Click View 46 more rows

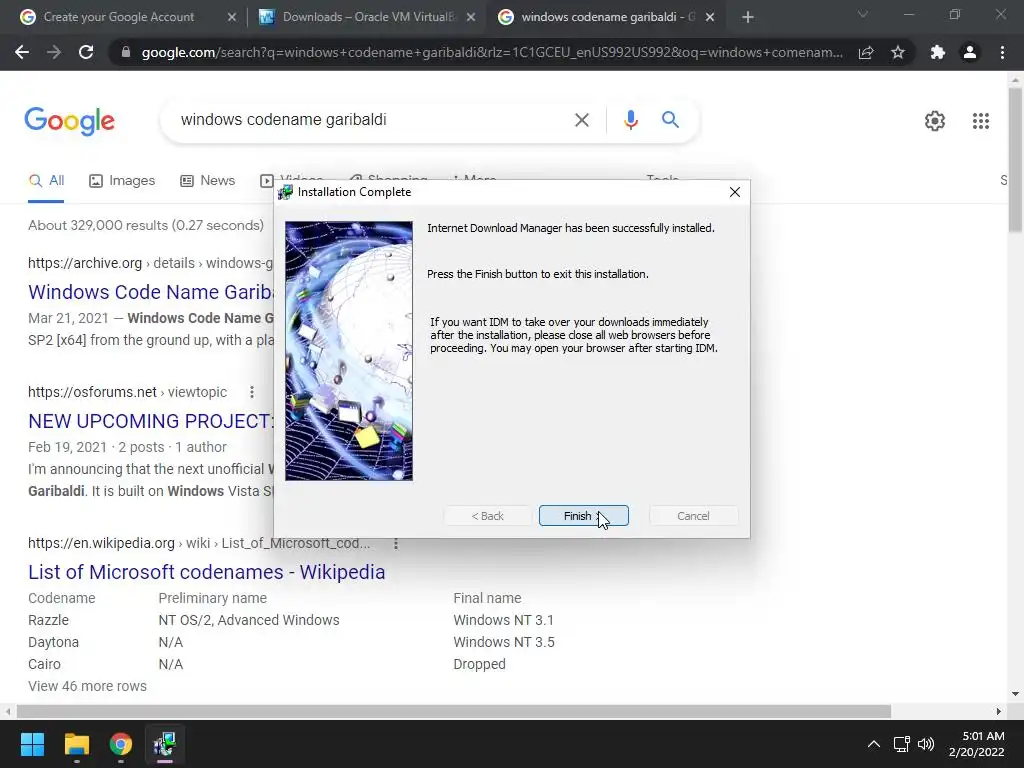88,686
